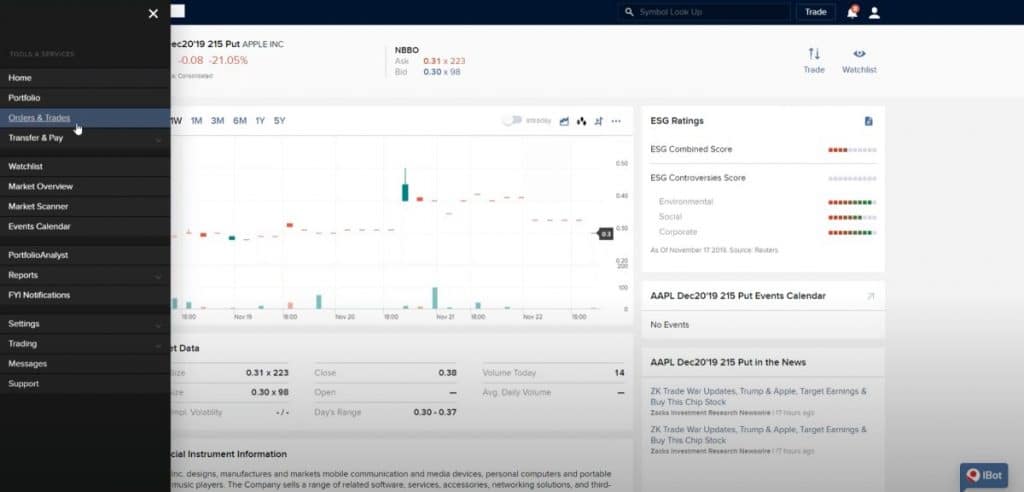This screenshot has height=492, width=1024.
Task: Select the 1M chart range
Action: [197, 121]
